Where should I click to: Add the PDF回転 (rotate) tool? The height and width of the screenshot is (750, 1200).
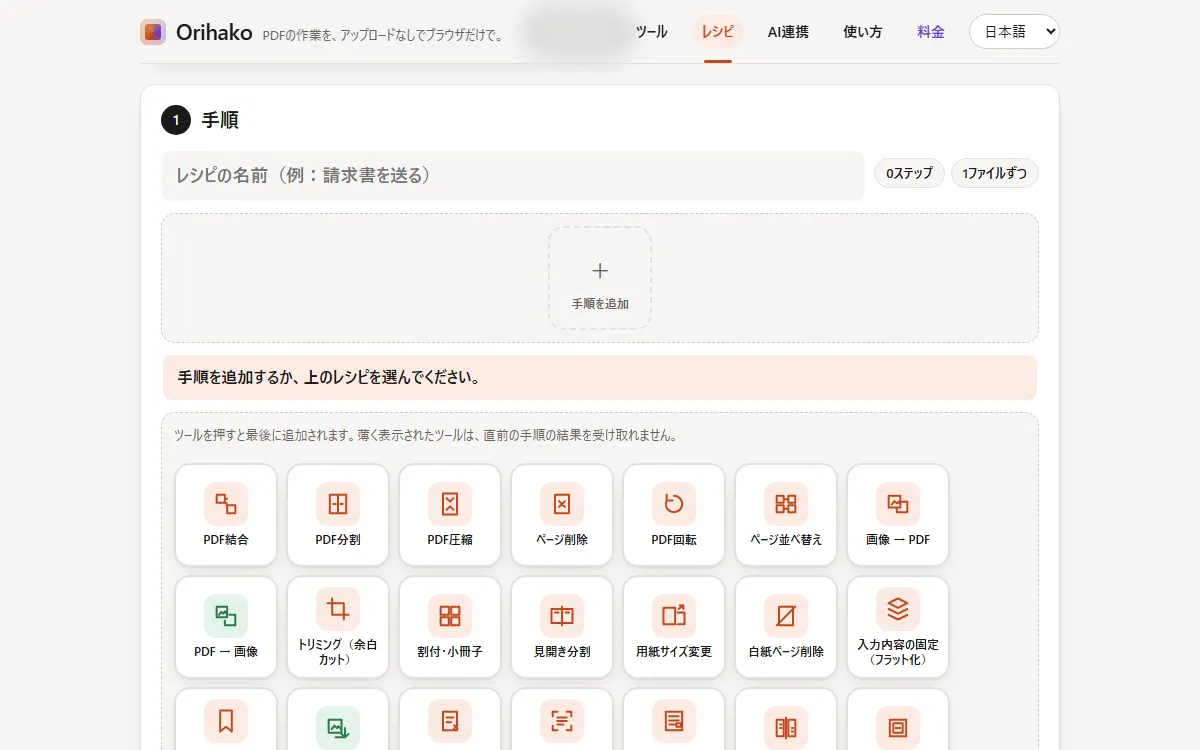click(674, 515)
